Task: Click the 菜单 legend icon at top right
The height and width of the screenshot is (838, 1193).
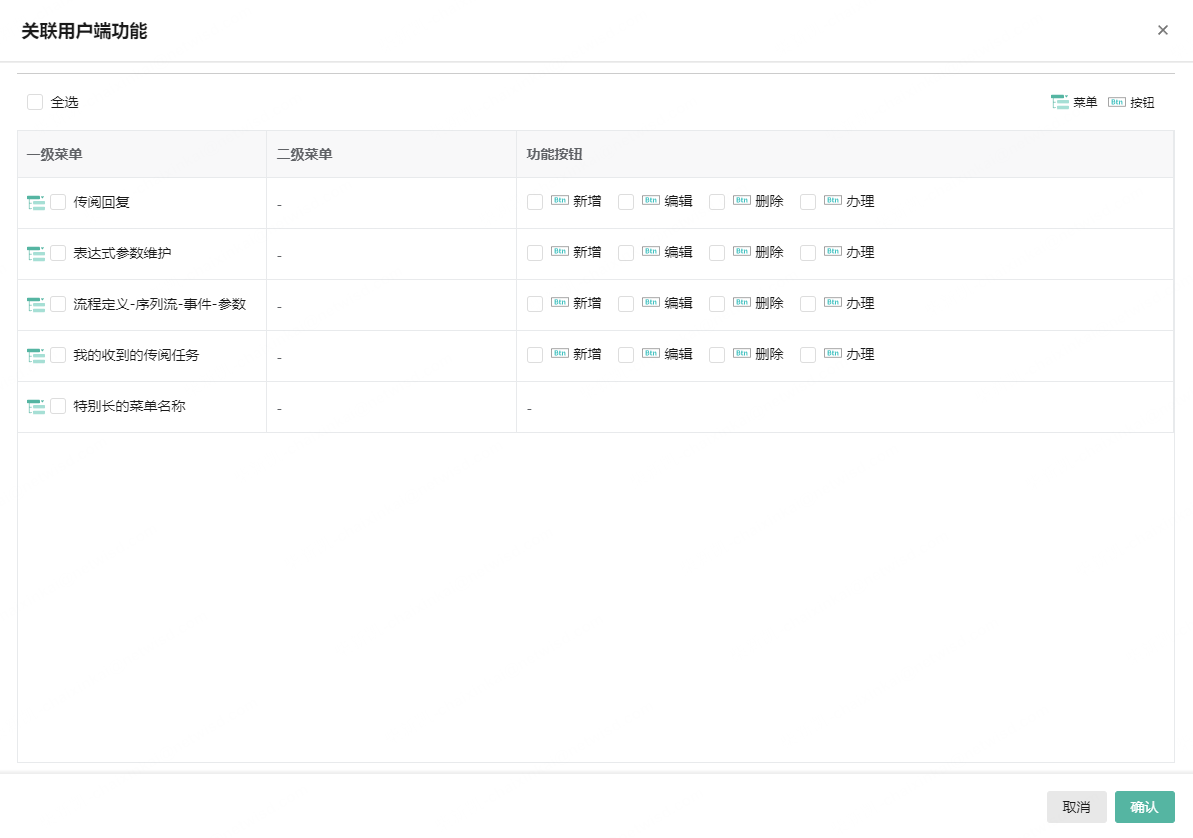Action: click(x=1060, y=102)
